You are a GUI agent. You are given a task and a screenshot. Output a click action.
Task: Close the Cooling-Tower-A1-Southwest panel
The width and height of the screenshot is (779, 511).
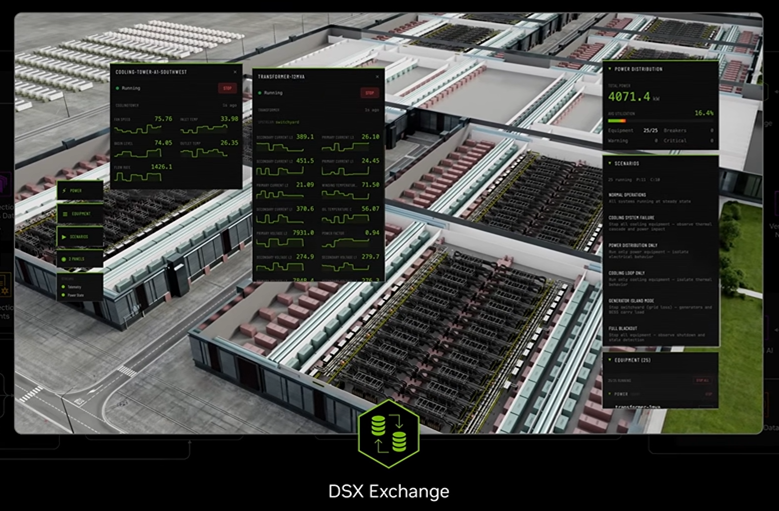(236, 72)
